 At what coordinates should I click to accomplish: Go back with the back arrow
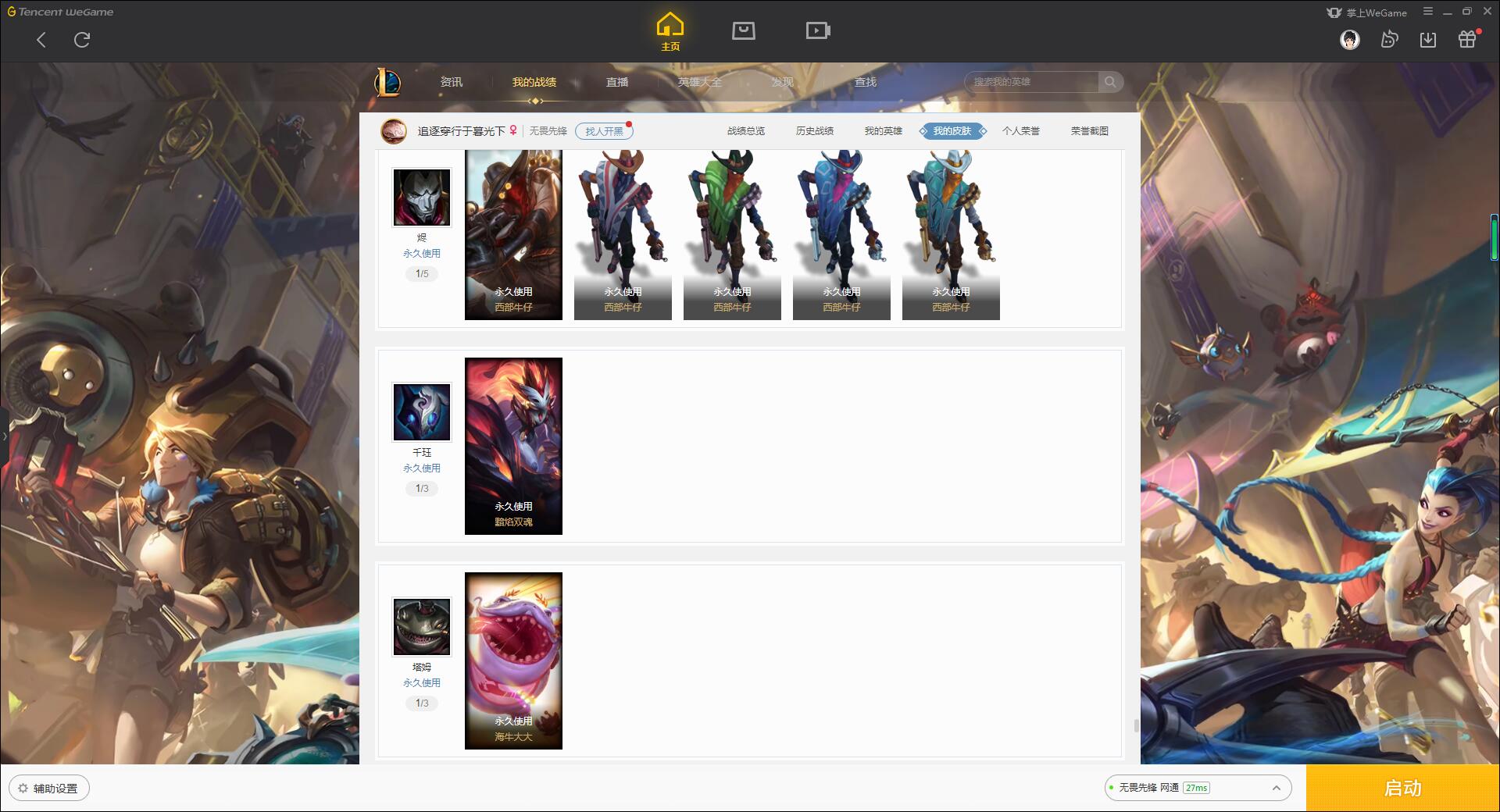coord(41,40)
